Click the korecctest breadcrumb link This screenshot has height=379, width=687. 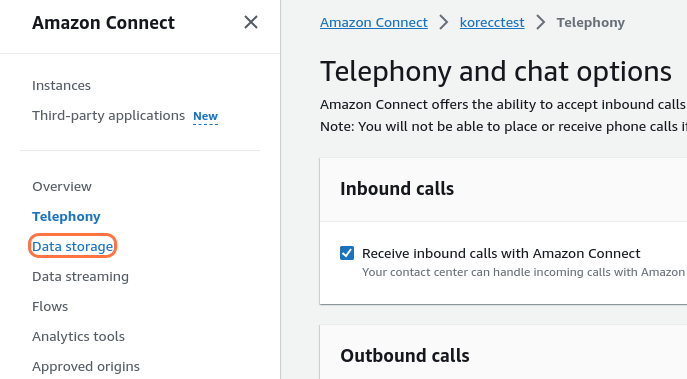click(492, 22)
